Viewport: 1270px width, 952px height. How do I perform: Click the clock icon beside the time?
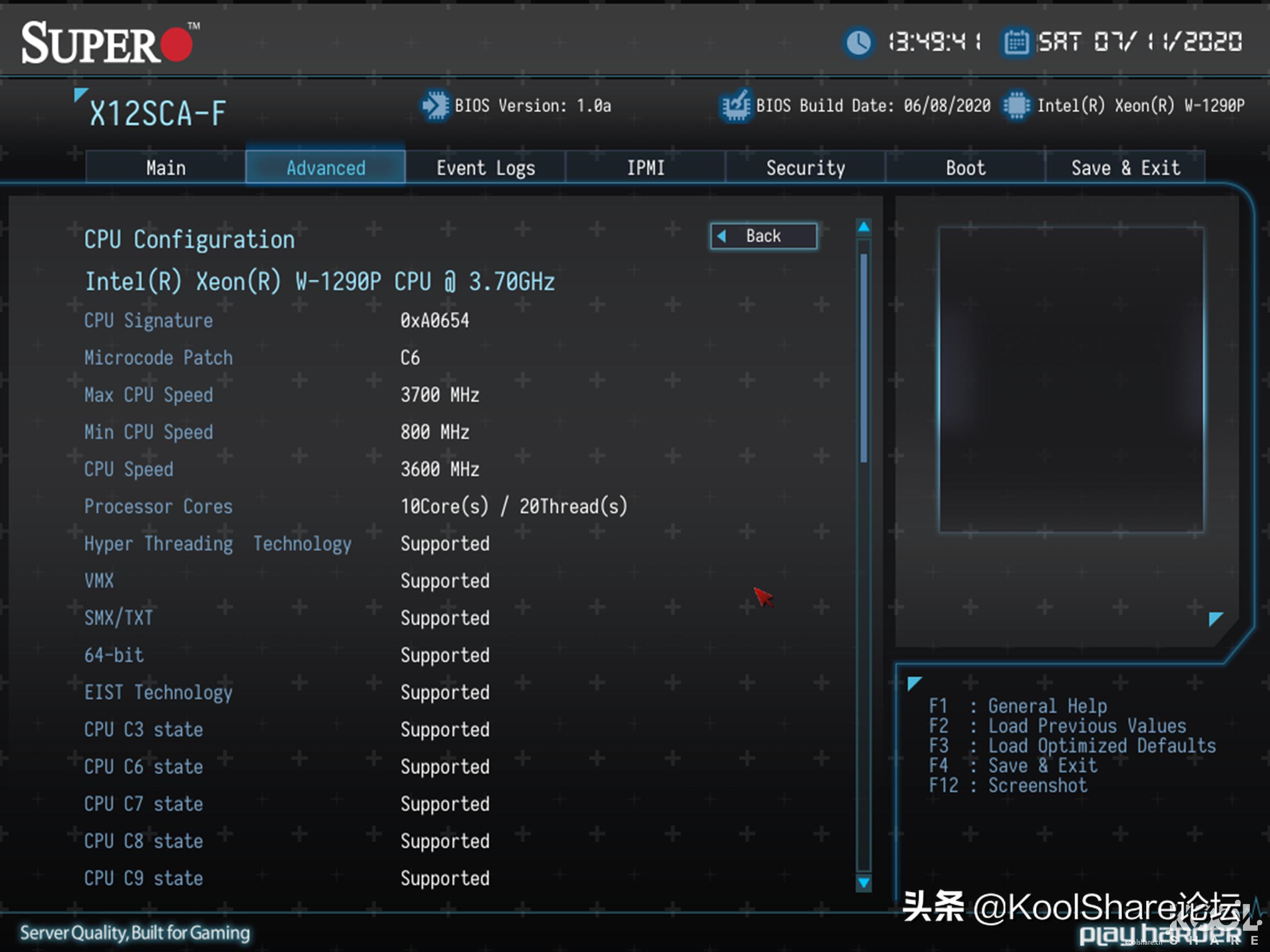click(x=859, y=42)
